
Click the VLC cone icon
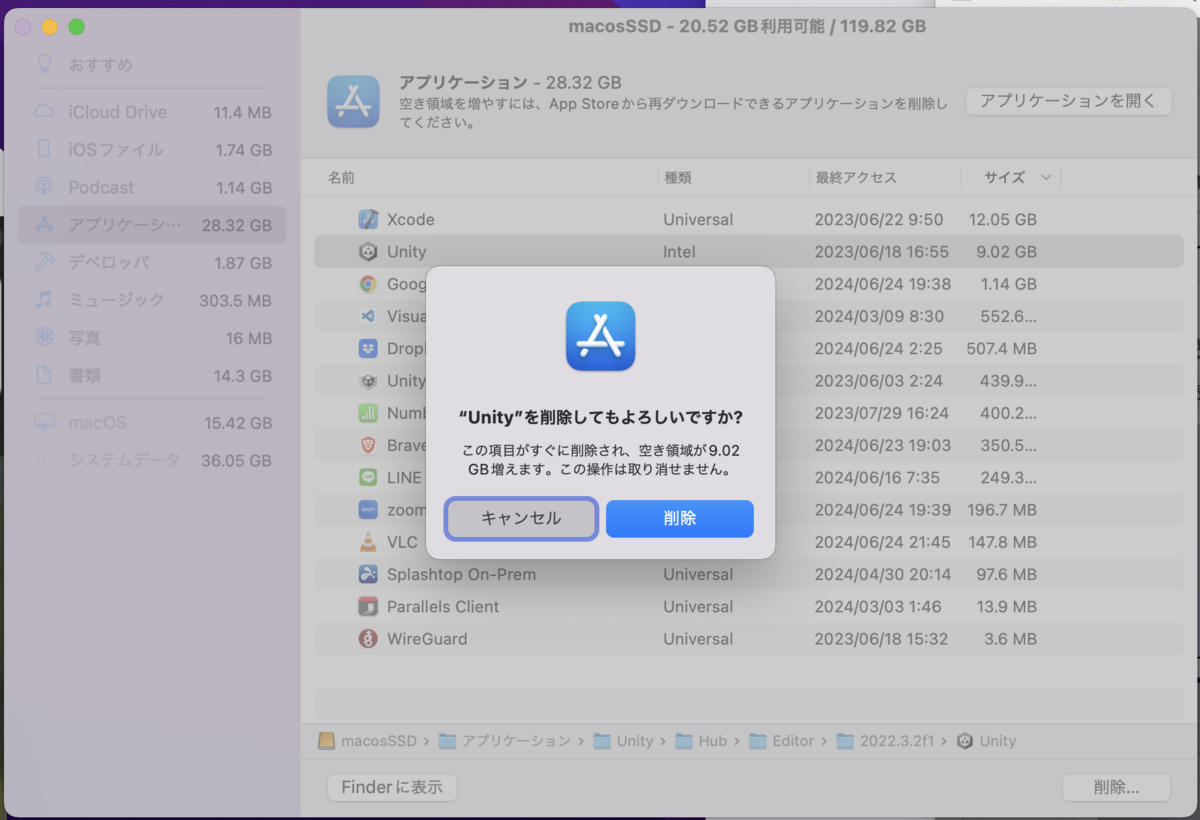pyautogui.click(x=369, y=542)
